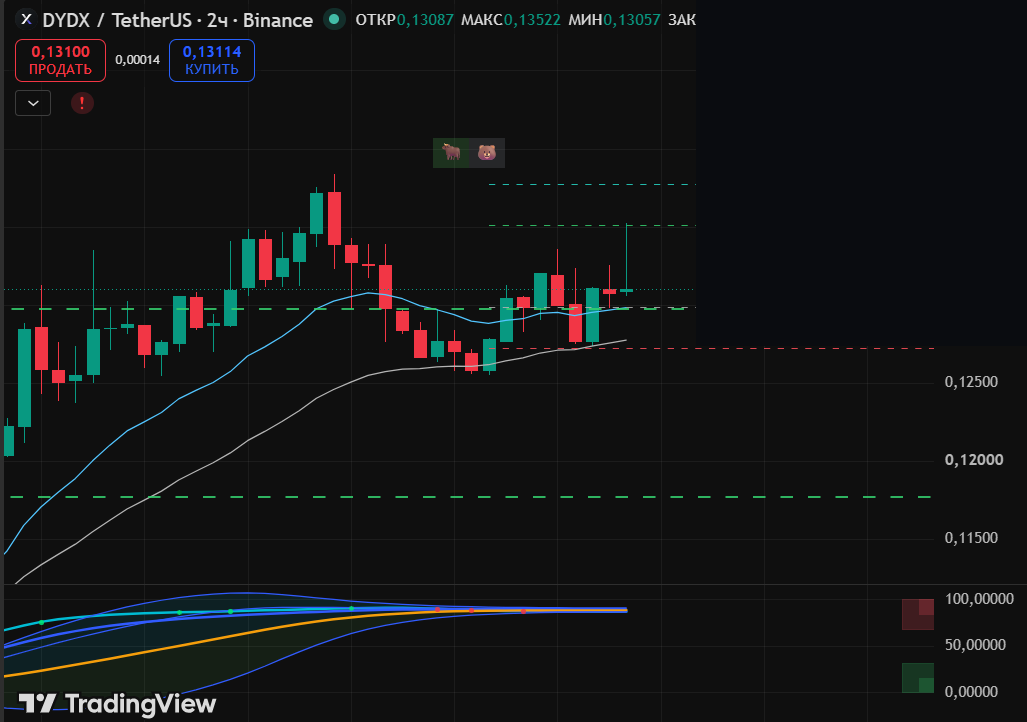The image size is (1027, 722).
Task: Click the red overbought zone swatch
Action: 918,614
